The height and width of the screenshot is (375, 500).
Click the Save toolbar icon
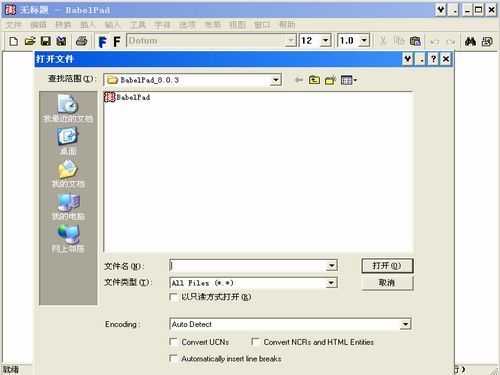[46, 41]
